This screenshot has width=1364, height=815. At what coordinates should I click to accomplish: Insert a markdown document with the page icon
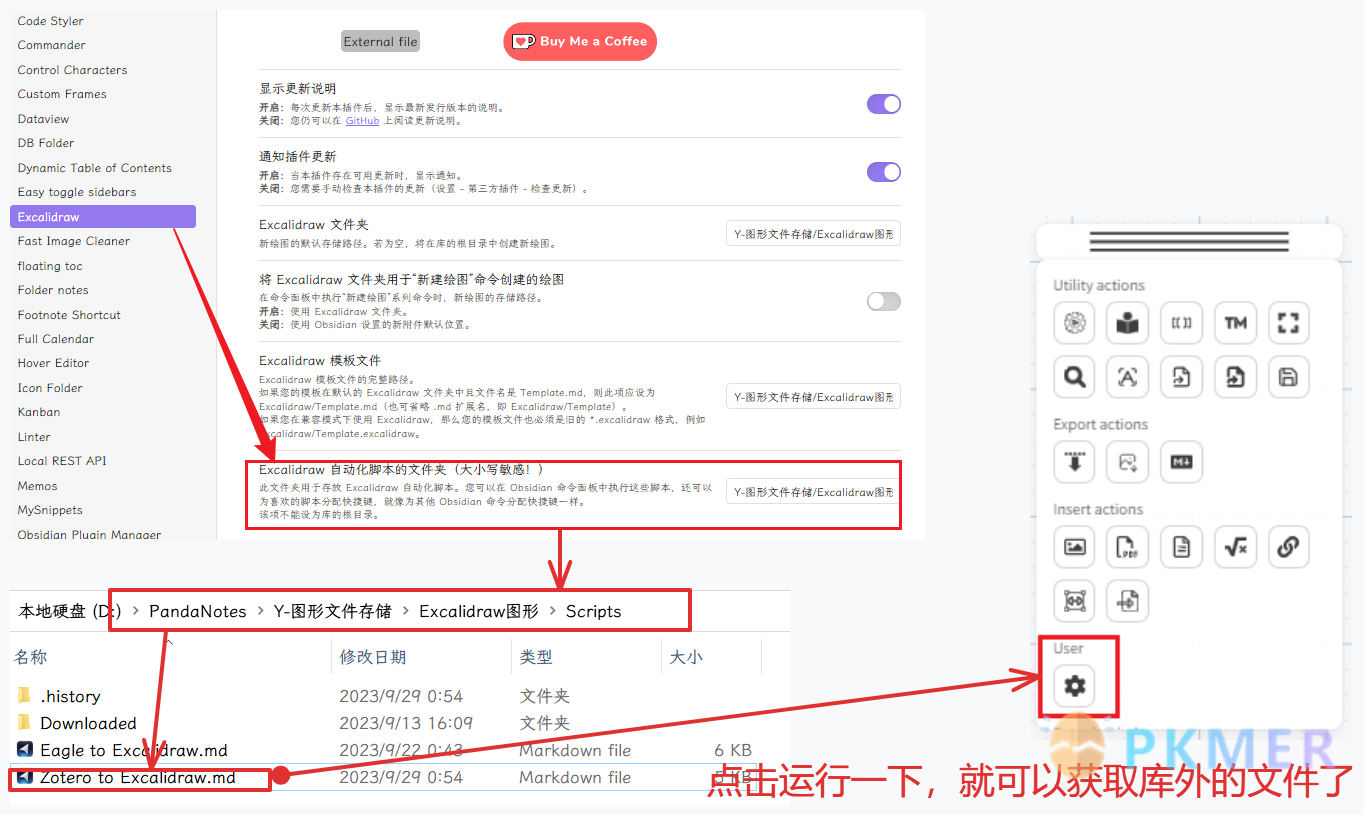[x=1181, y=547]
